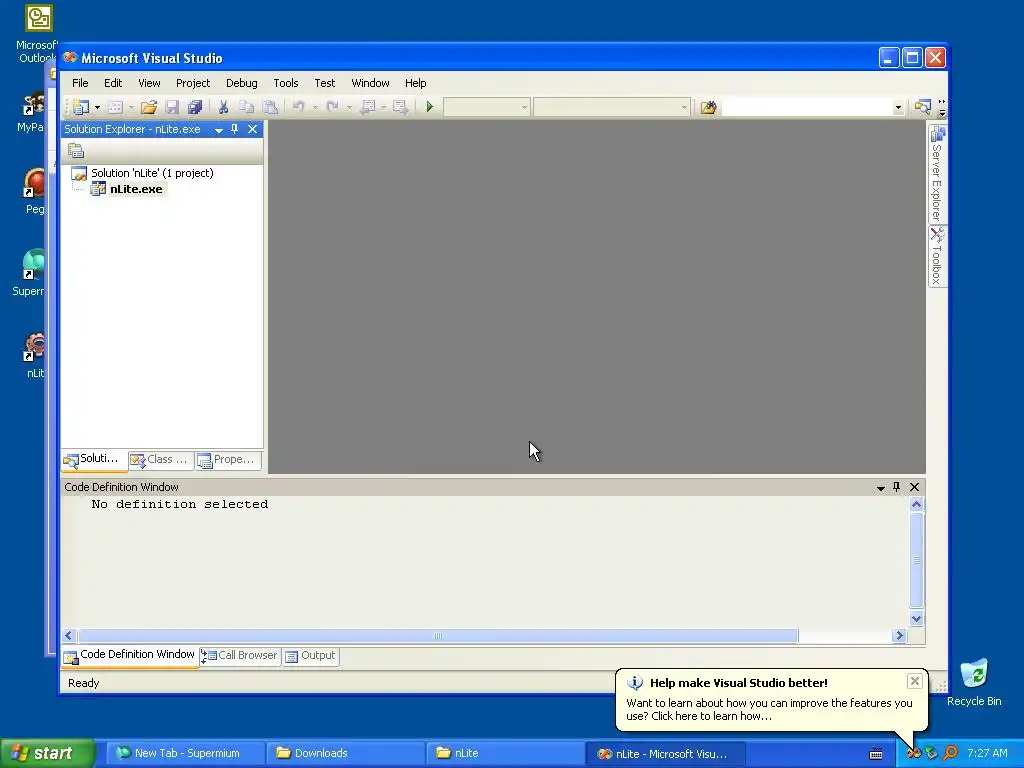Click the Windows Start button
Screen dimensions: 1024x768
coord(46,754)
